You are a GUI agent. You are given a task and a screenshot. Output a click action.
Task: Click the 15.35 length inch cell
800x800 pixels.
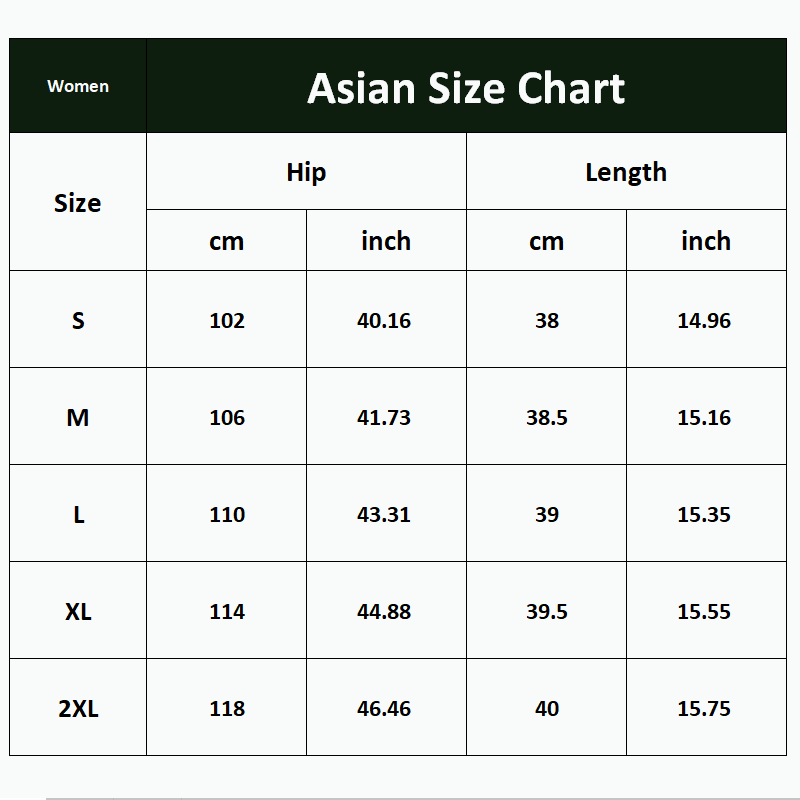(x=704, y=515)
